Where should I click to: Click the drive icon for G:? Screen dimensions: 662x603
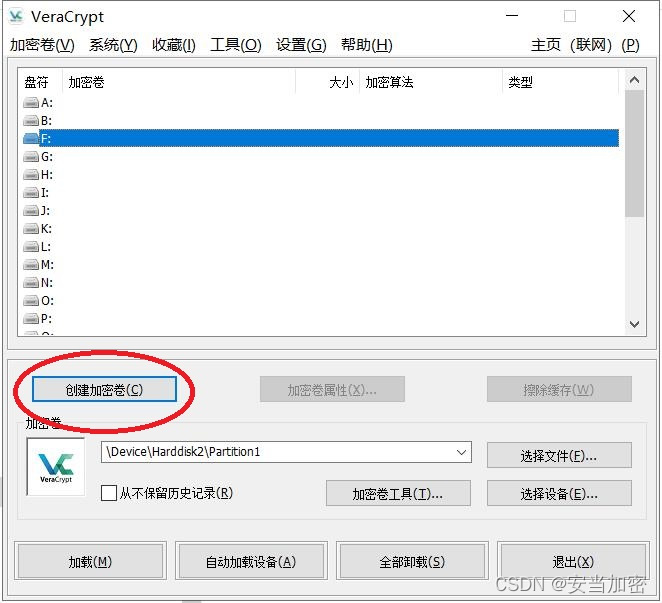(x=31, y=157)
